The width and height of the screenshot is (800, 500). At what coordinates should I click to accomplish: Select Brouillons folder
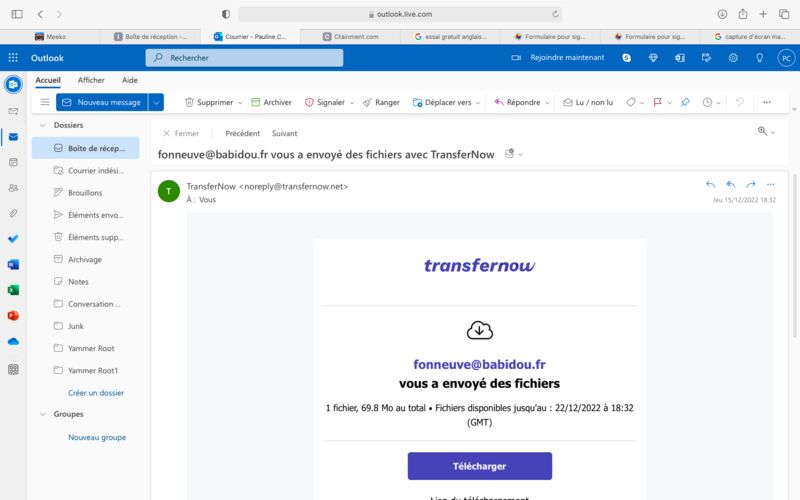point(86,193)
